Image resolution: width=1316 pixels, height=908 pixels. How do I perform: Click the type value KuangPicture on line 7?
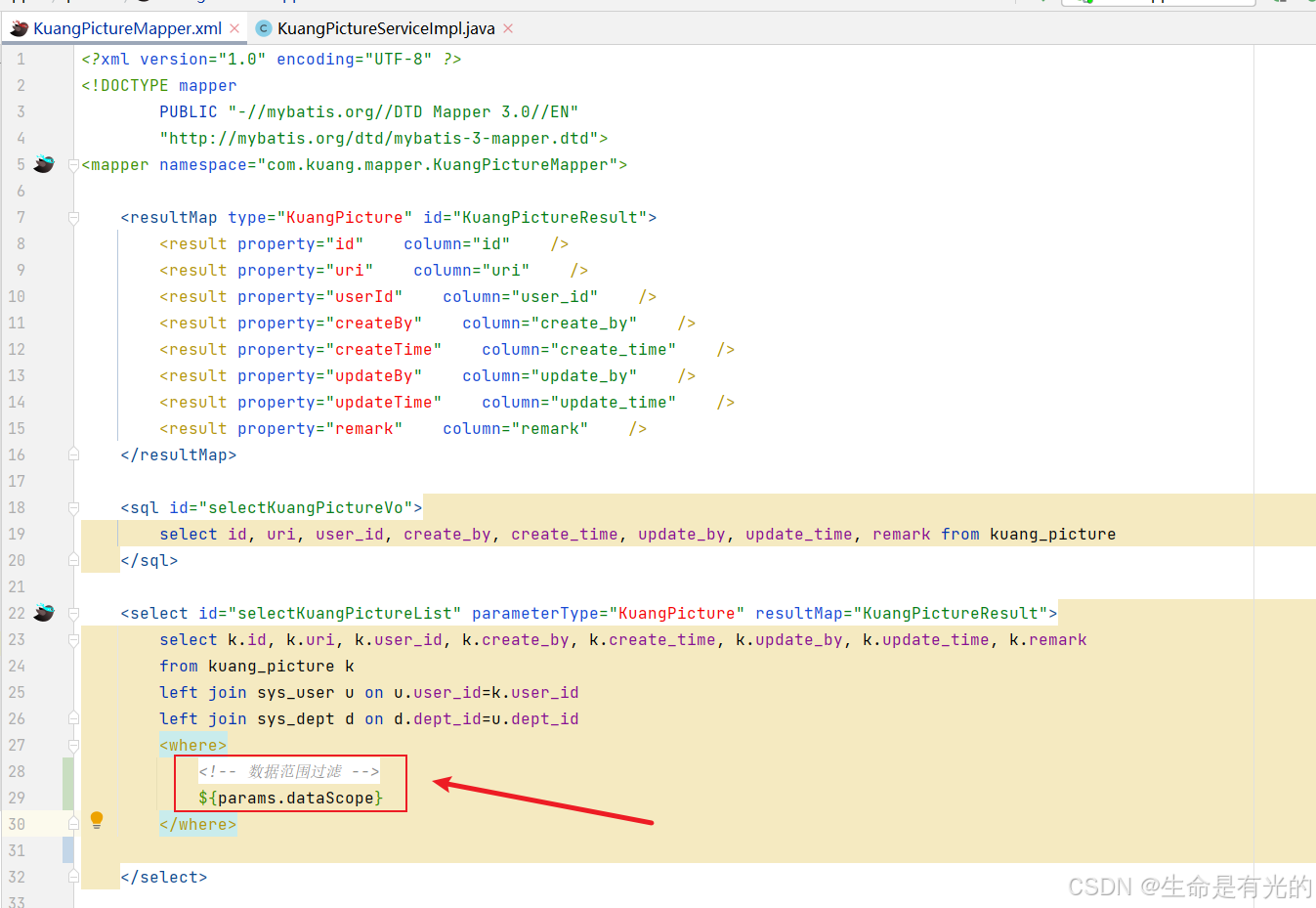[345, 217]
